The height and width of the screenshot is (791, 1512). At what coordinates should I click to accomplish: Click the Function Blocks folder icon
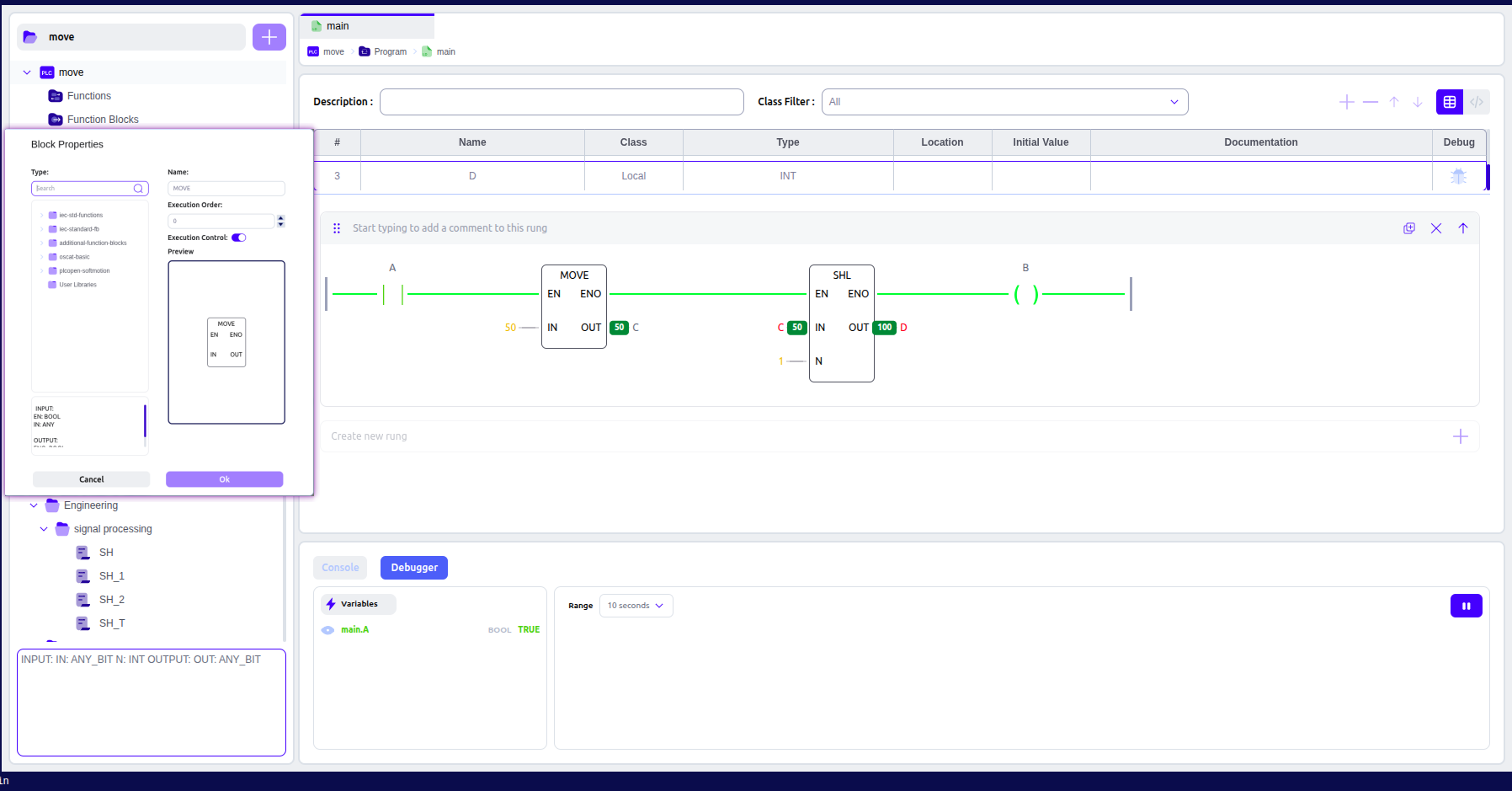(56, 120)
